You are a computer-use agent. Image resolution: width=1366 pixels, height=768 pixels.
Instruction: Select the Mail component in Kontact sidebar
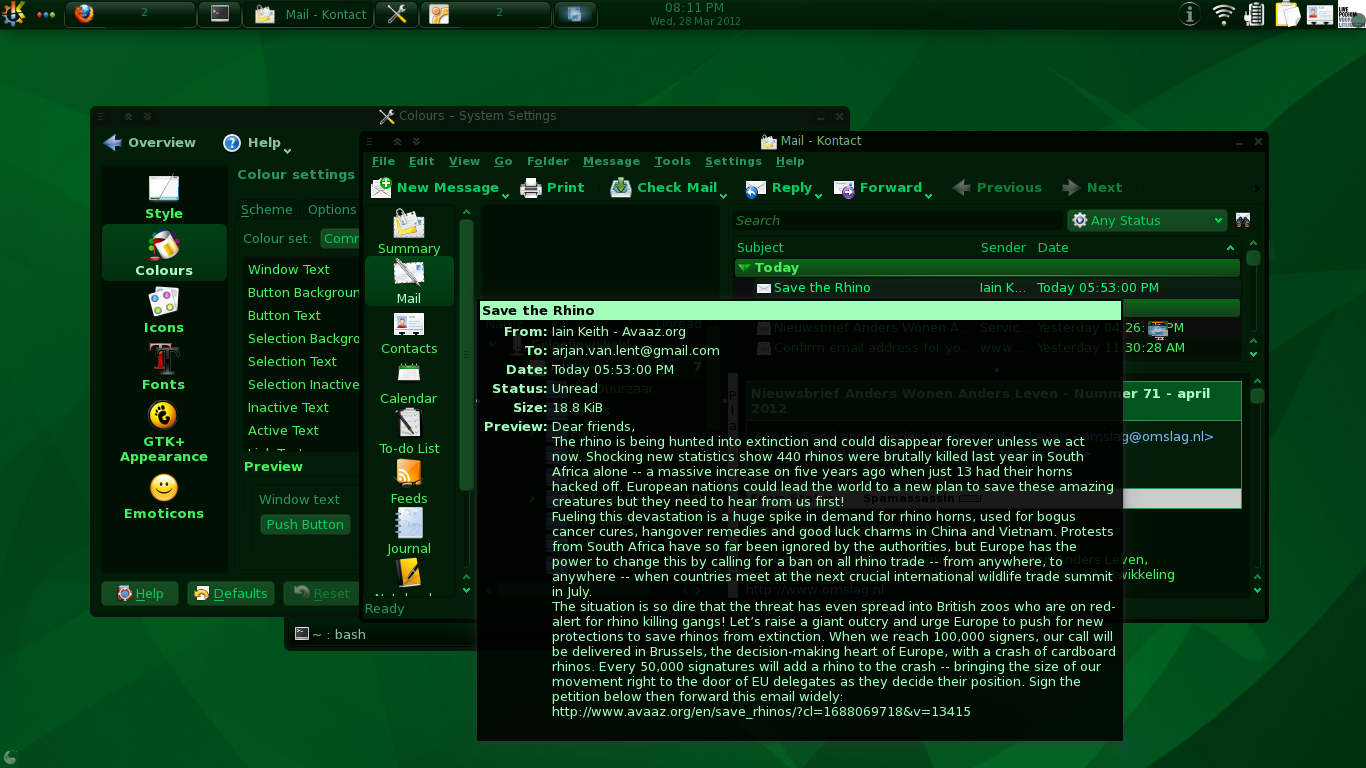point(409,282)
